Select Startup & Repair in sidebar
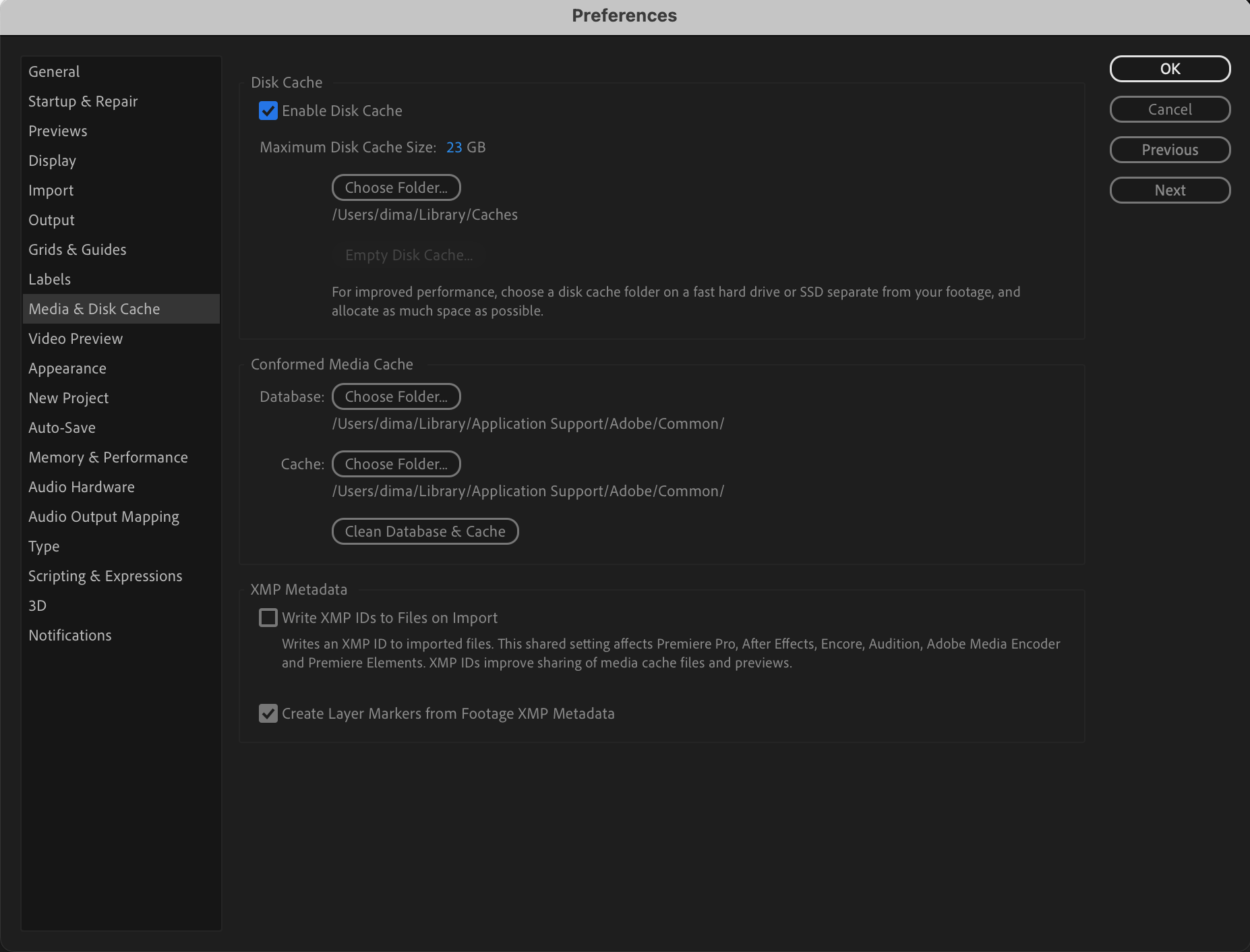The image size is (1250, 952). coord(83,101)
